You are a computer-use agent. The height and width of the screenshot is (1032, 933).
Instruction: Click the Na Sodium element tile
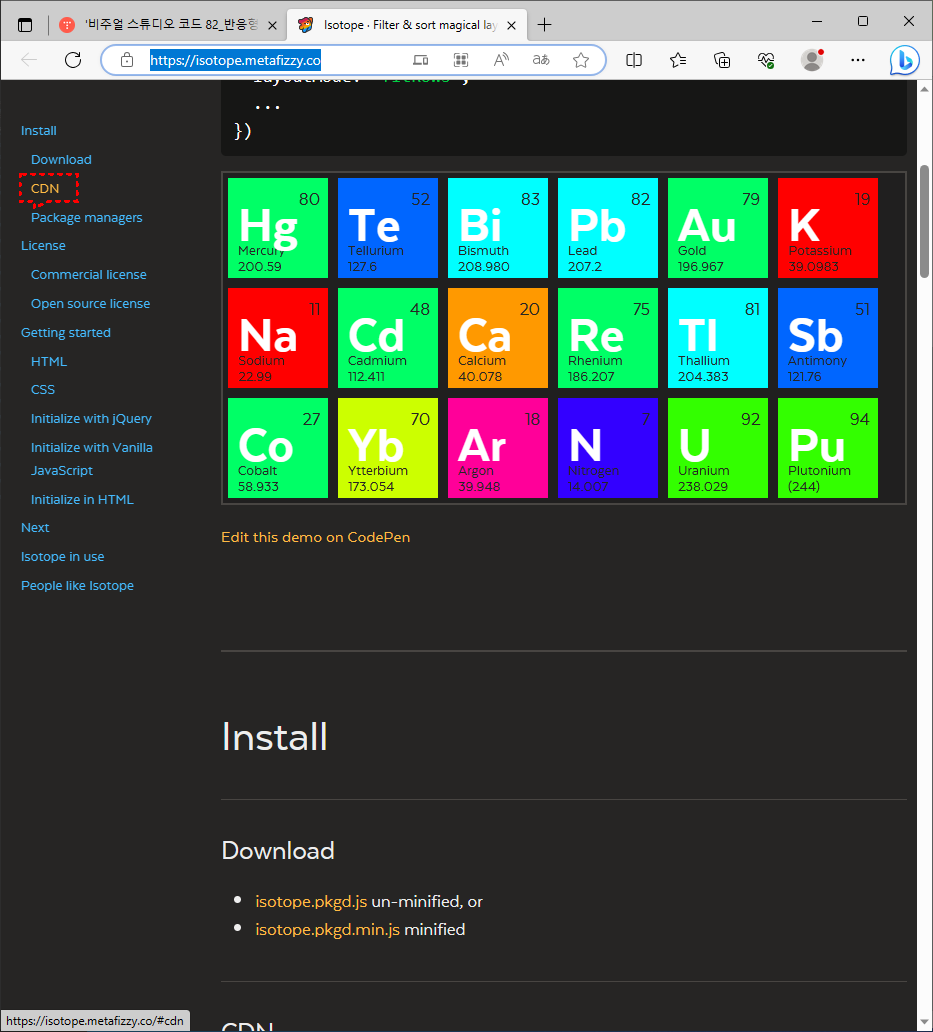tap(278, 338)
